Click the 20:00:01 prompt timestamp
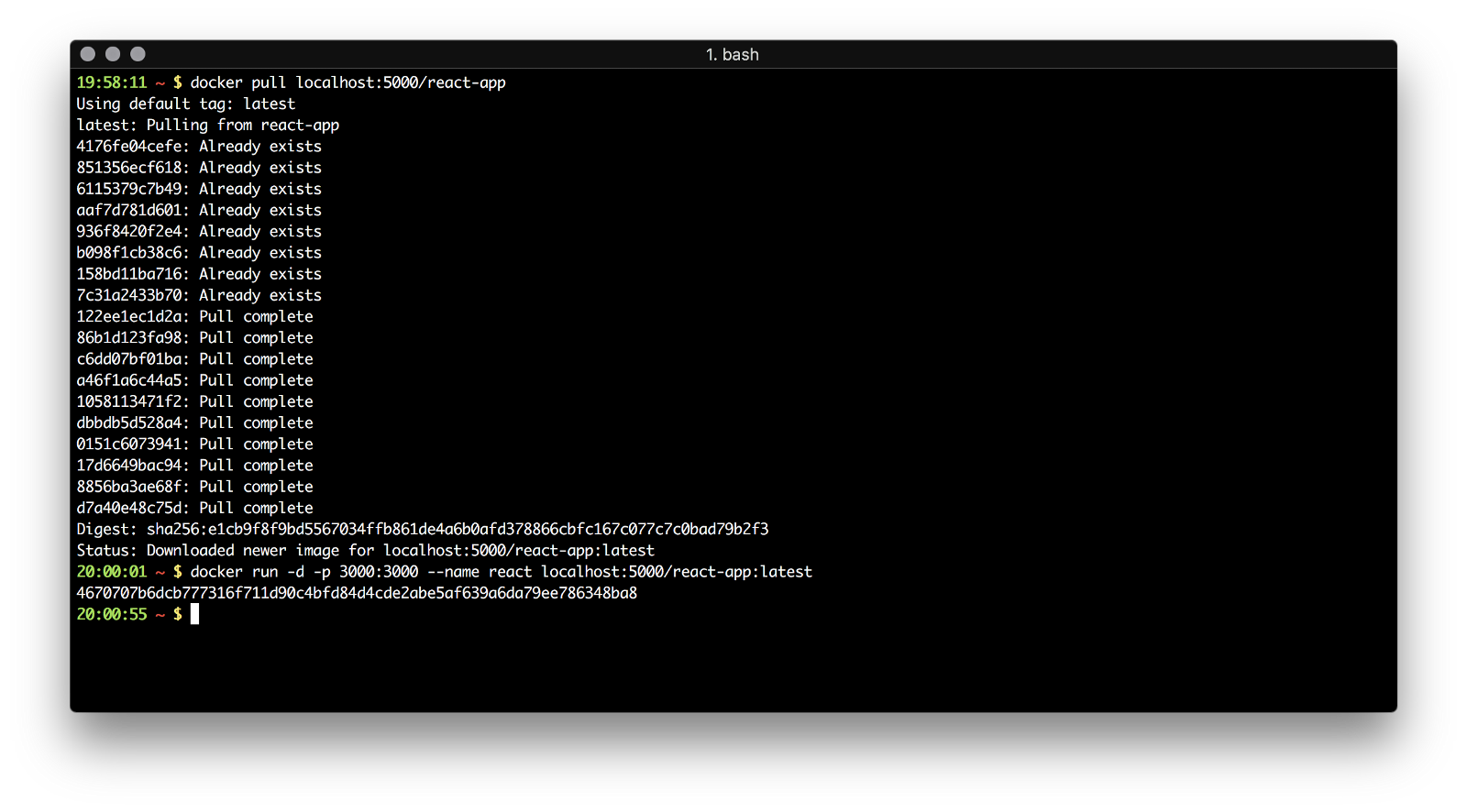The height and width of the screenshot is (812, 1467). click(x=111, y=572)
